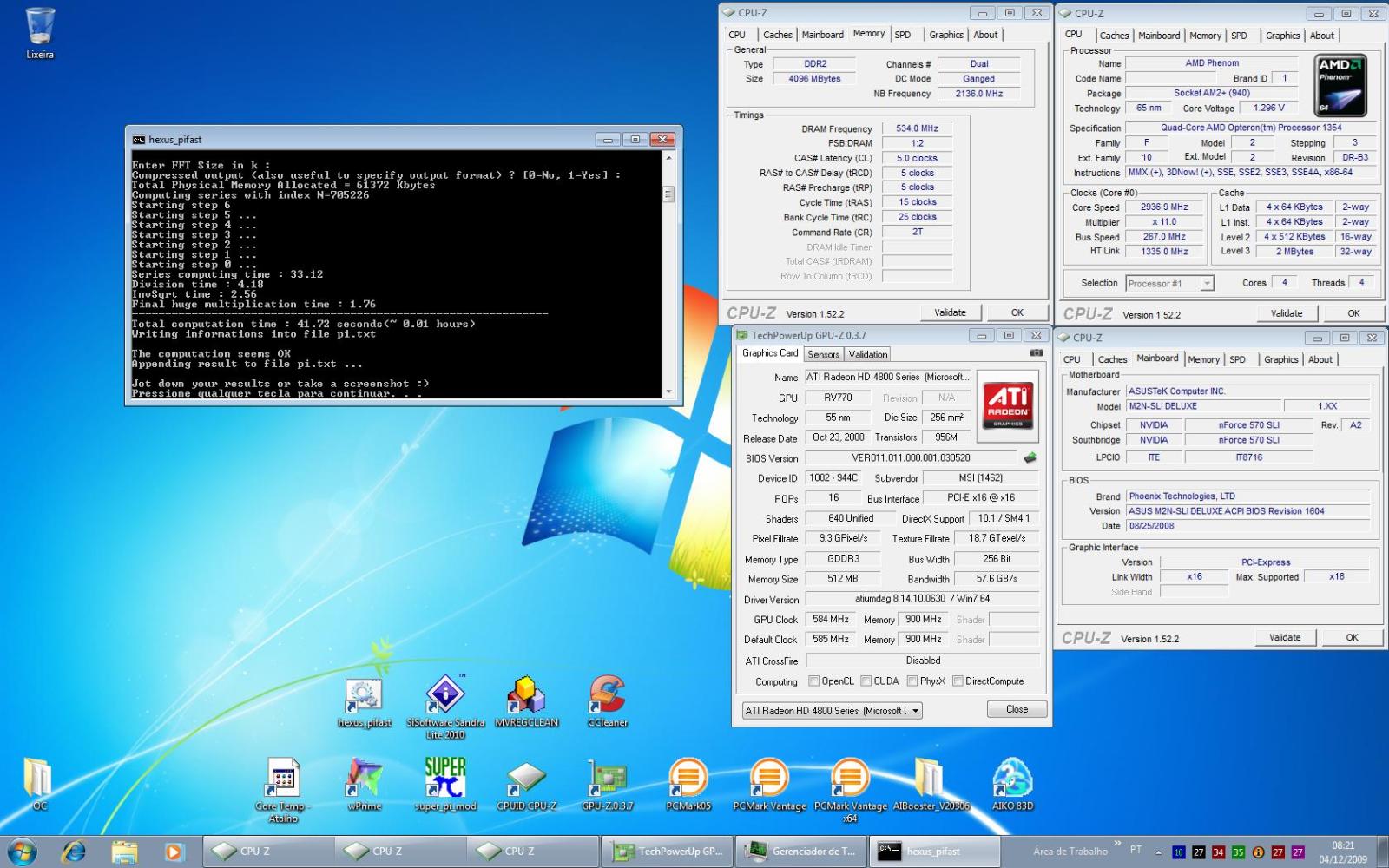Image resolution: width=1389 pixels, height=868 pixels.
Task: Switch to TechPowerUp GP... taskbar button
Action: click(x=668, y=852)
